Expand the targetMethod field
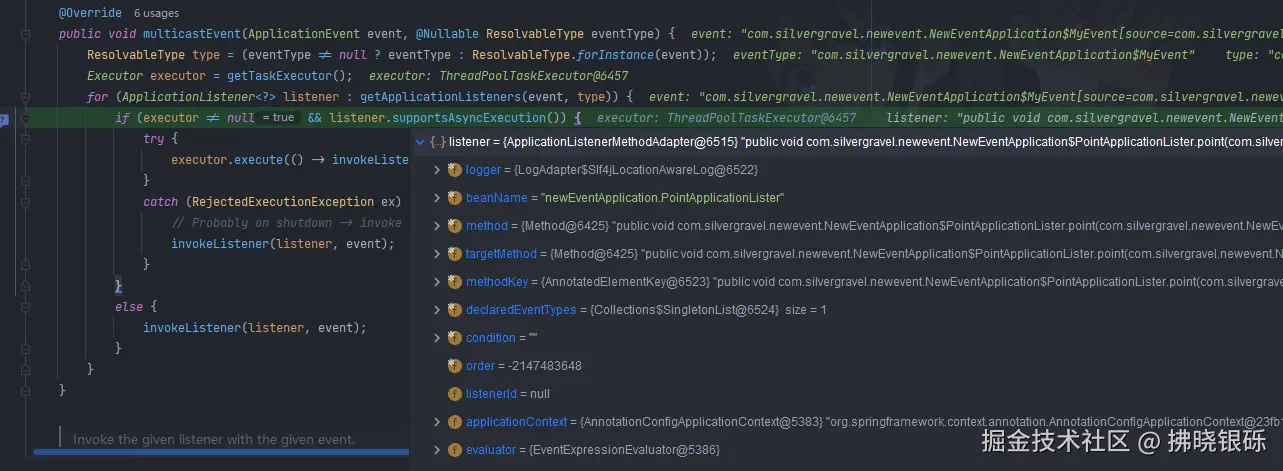Screen dimensions: 1283x471 tap(437, 254)
